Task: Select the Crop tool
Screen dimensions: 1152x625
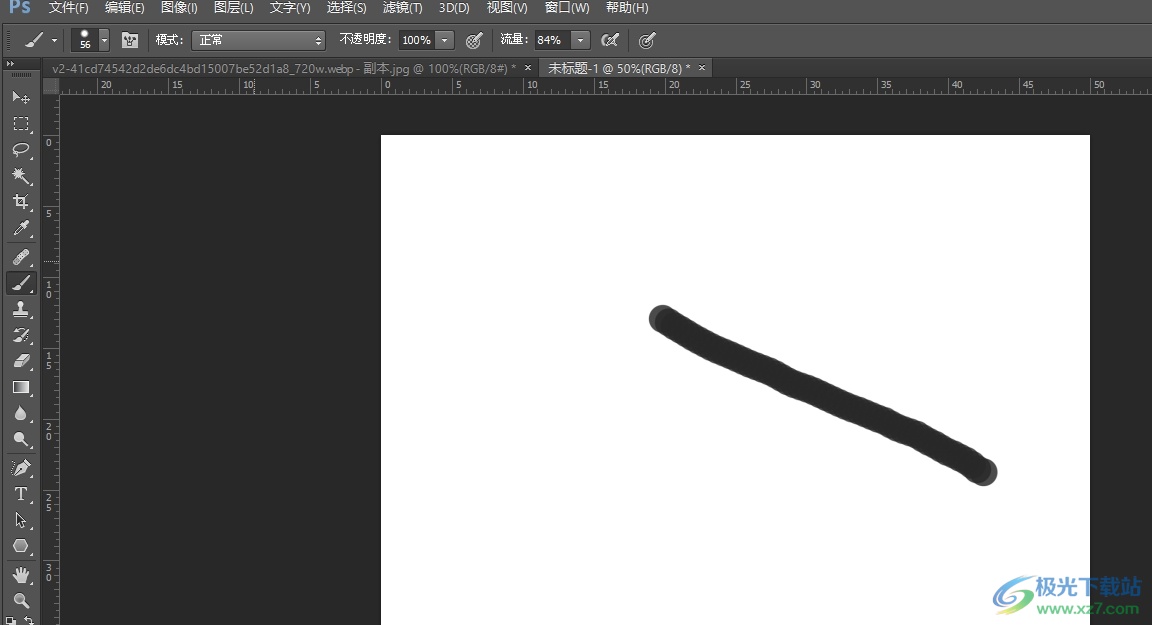Action: [x=21, y=202]
